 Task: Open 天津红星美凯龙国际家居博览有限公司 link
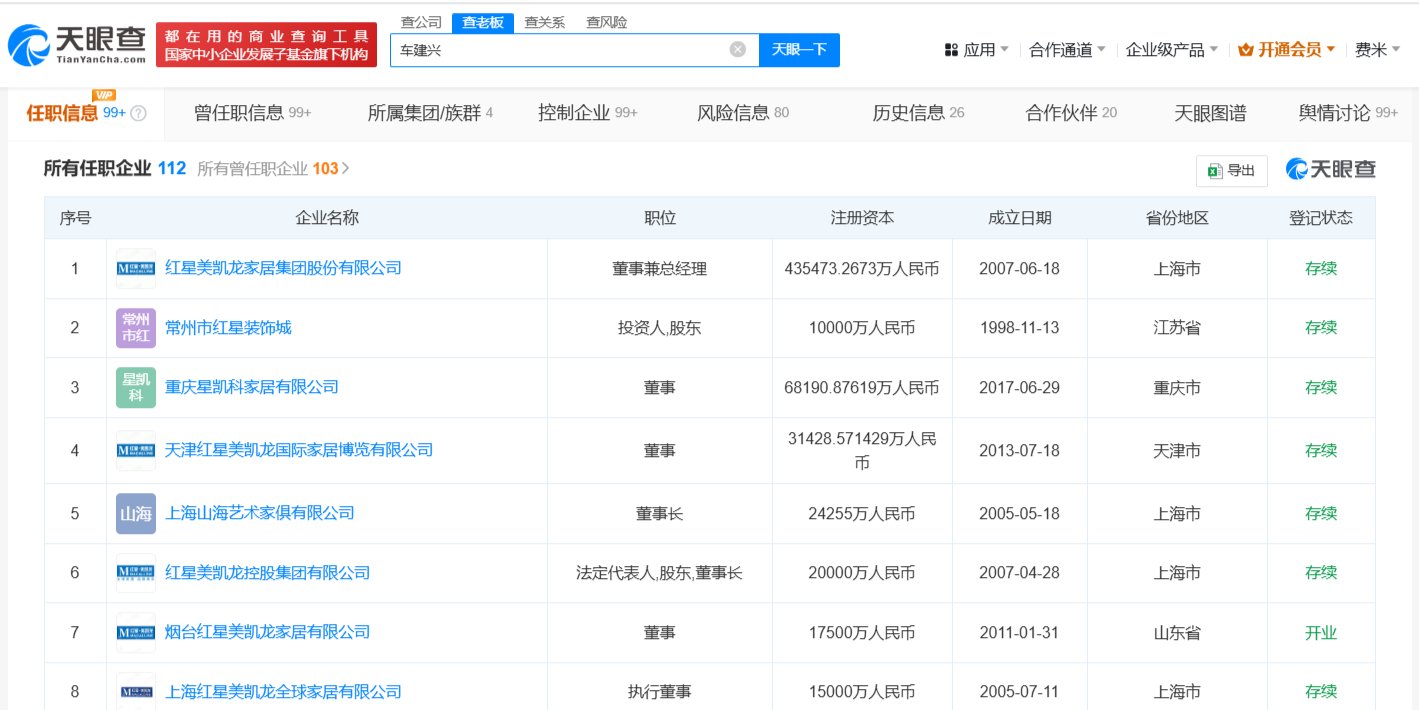pos(299,450)
